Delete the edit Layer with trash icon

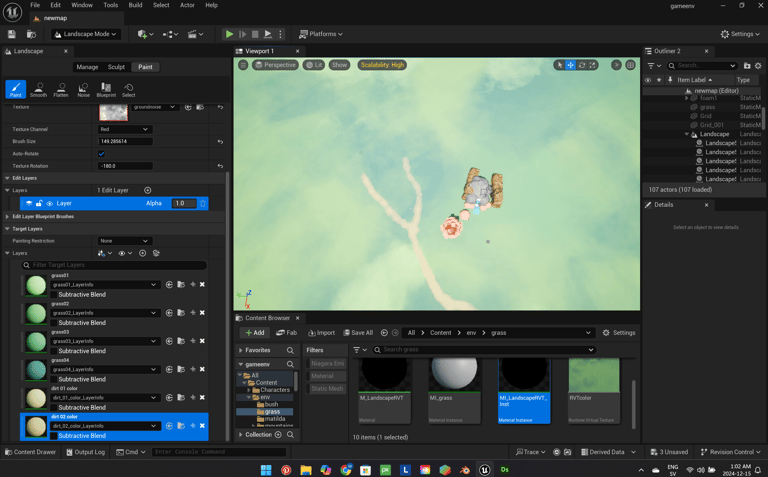click(203, 203)
